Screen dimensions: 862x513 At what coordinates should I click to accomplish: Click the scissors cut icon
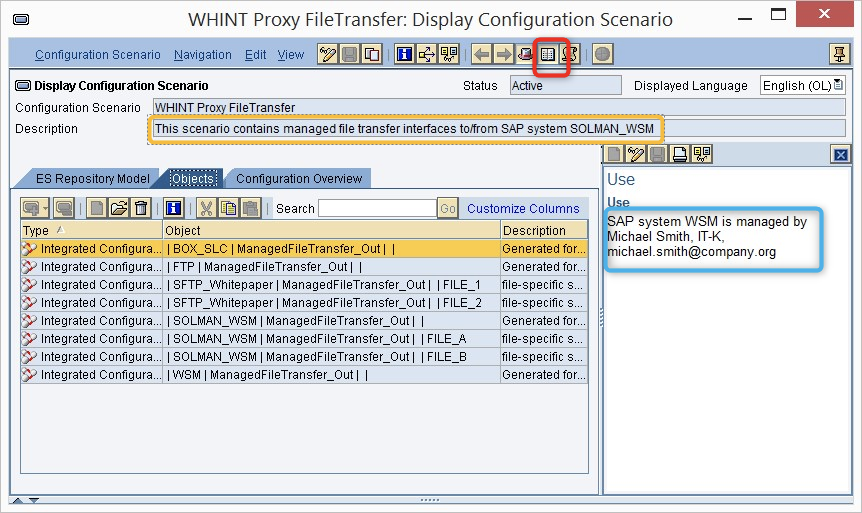pyautogui.click(x=206, y=208)
